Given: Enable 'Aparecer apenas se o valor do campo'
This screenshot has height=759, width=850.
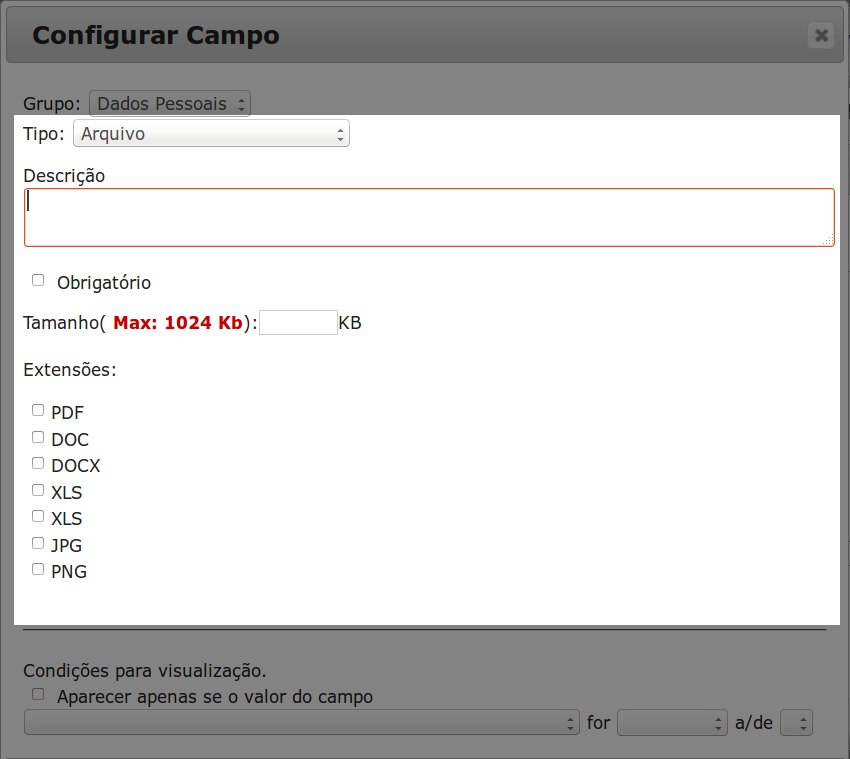Looking at the screenshot, I should (x=38, y=694).
